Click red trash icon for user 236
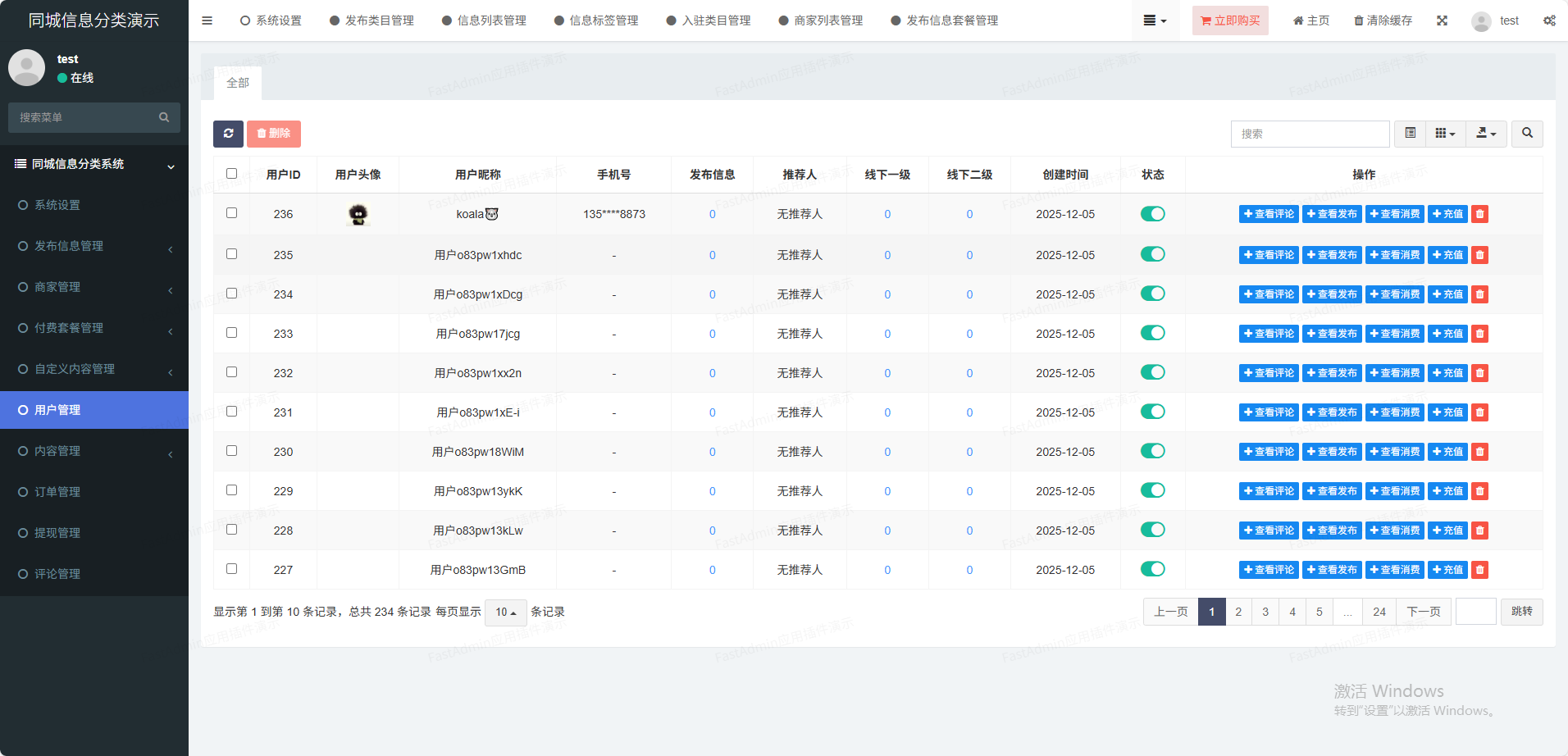 pyautogui.click(x=1479, y=214)
